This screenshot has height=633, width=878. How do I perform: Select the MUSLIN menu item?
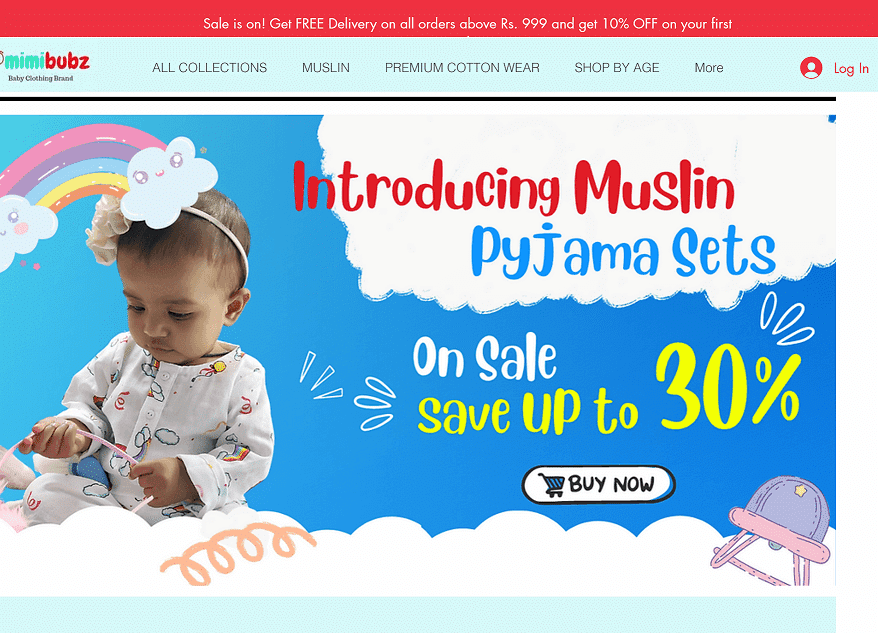(x=326, y=68)
